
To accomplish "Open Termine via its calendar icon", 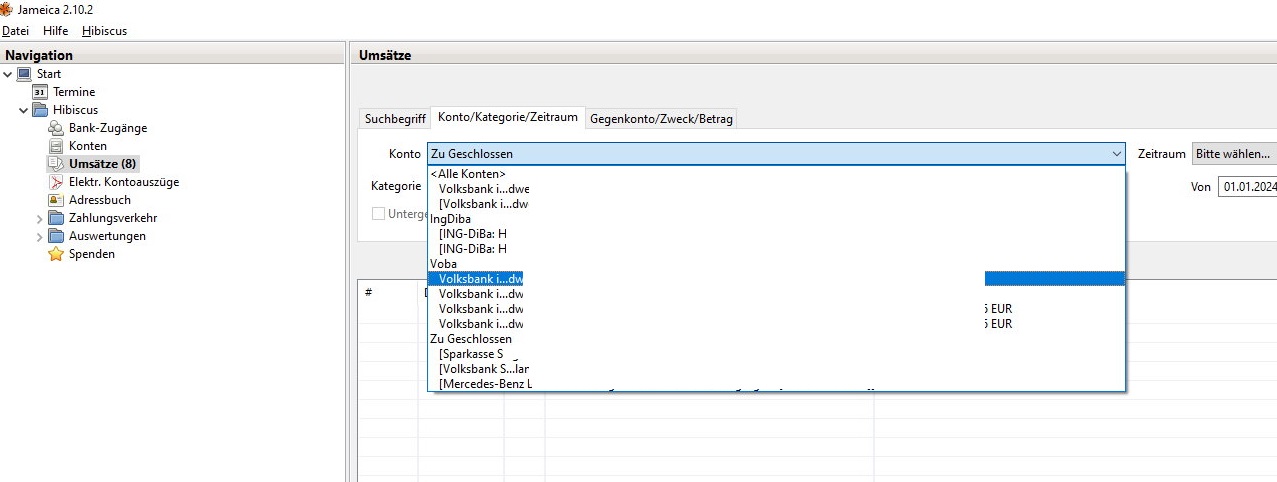I will (41, 92).
